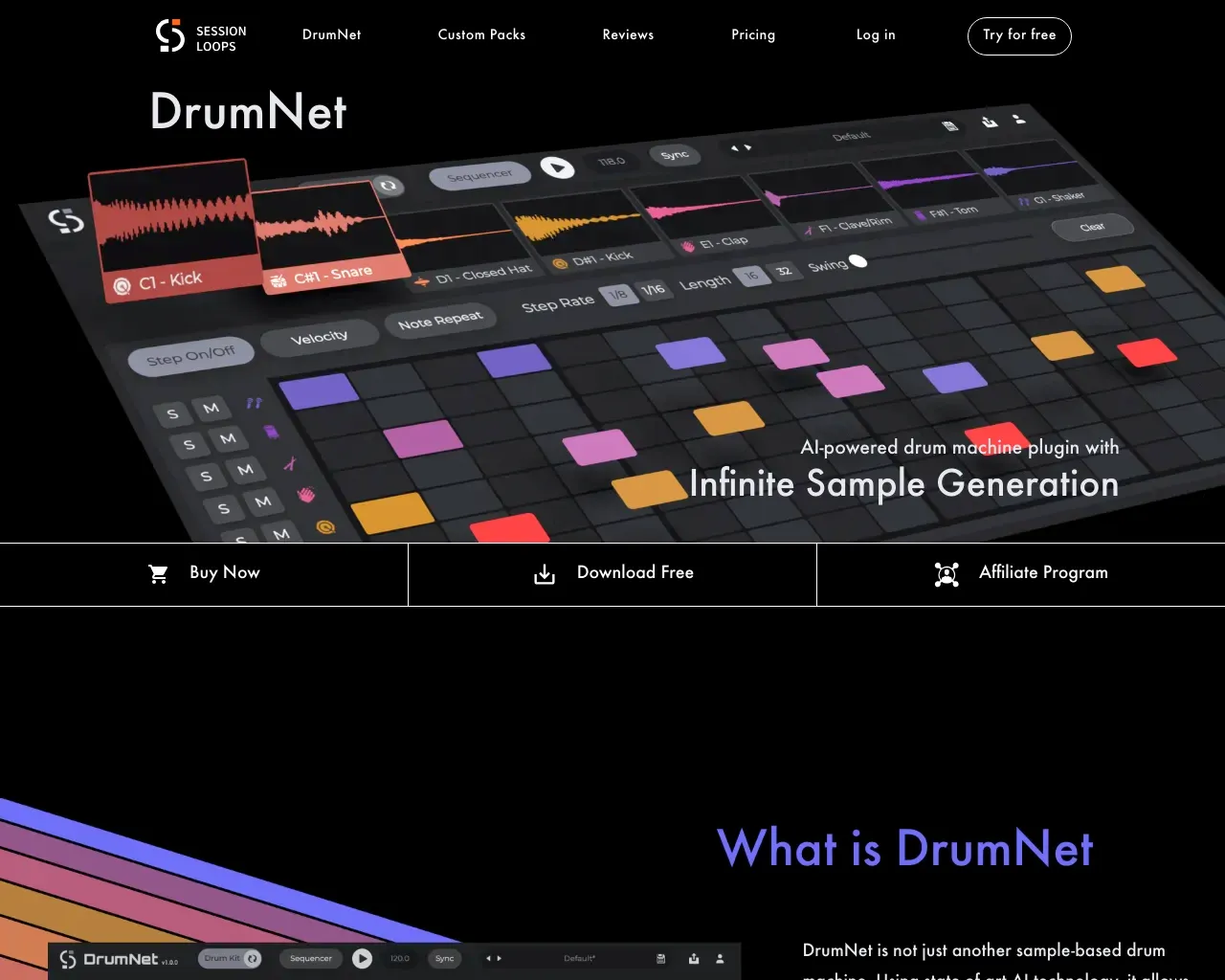Select the C1 - Kick sample pad
Viewport: 1225px width, 980px height.
pos(173,230)
